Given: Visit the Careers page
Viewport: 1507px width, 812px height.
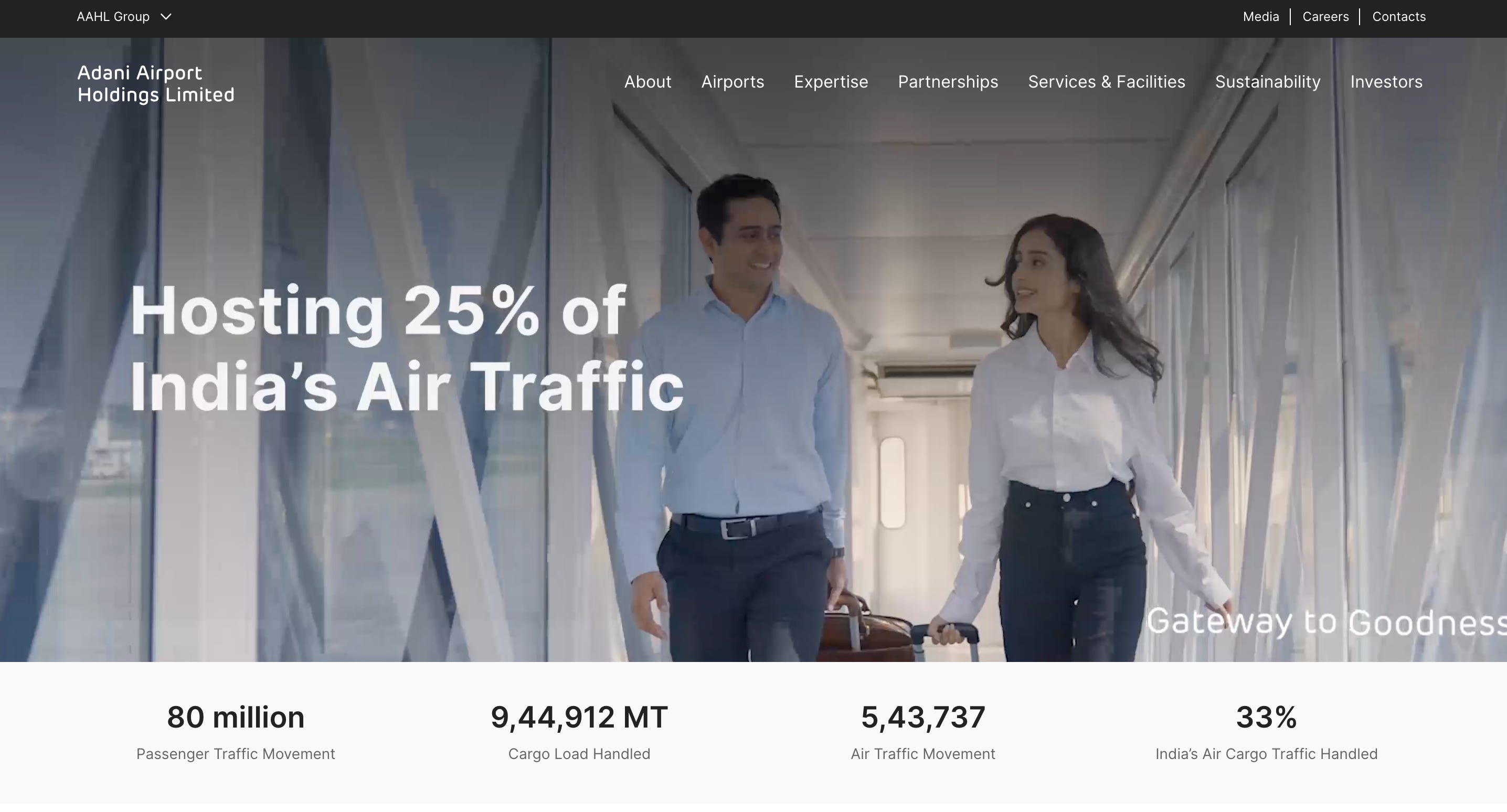Looking at the screenshot, I should click(1325, 16).
